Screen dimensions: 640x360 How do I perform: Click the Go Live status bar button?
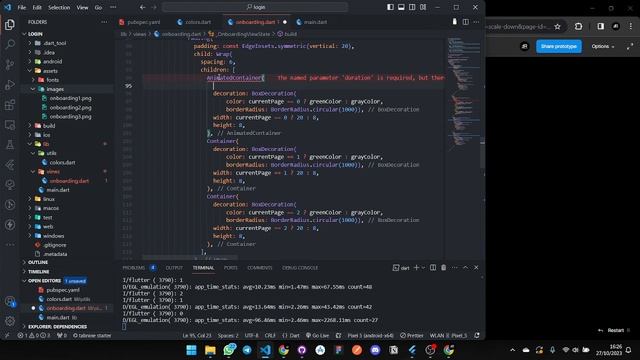pos(318,336)
